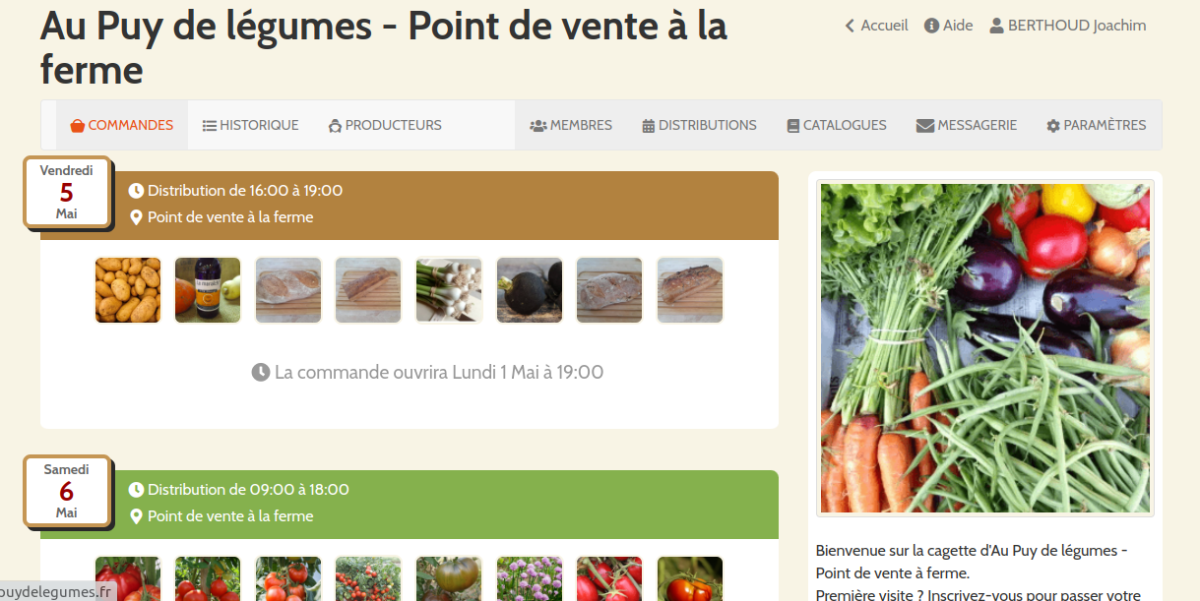Select the asparagus bunch product thumbnail
The image size is (1200, 601).
pos(449,290)
